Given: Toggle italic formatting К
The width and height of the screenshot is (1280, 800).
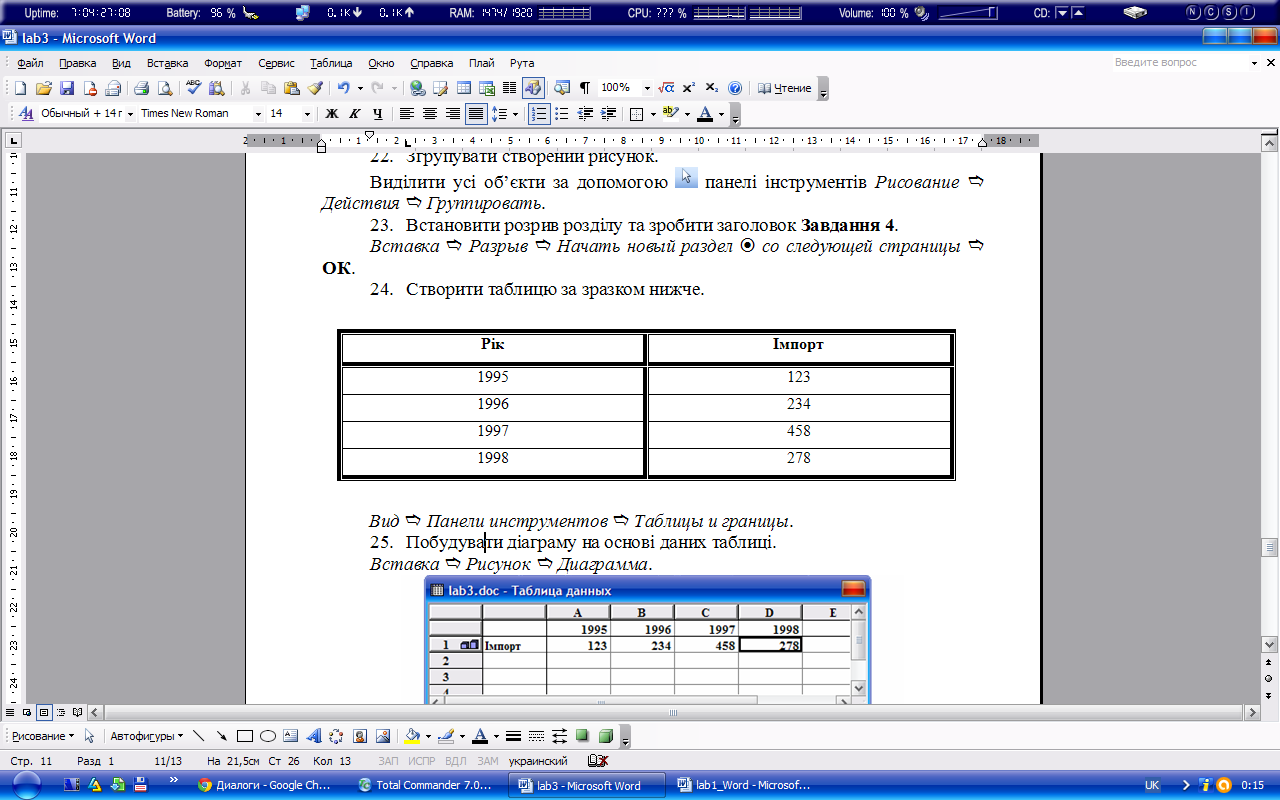Looking at the screenshot, I should [x=354, y=114].
